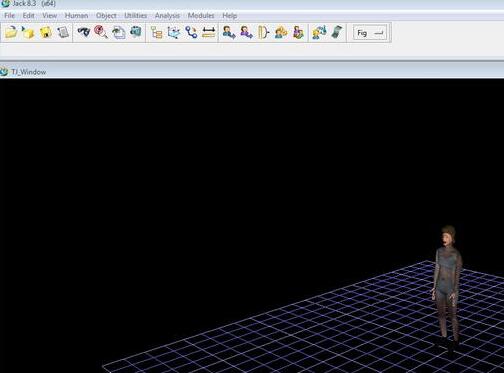Open the Human menu
Image resolution: width=504 pixels, height=373 pixels.
point(76,16)
